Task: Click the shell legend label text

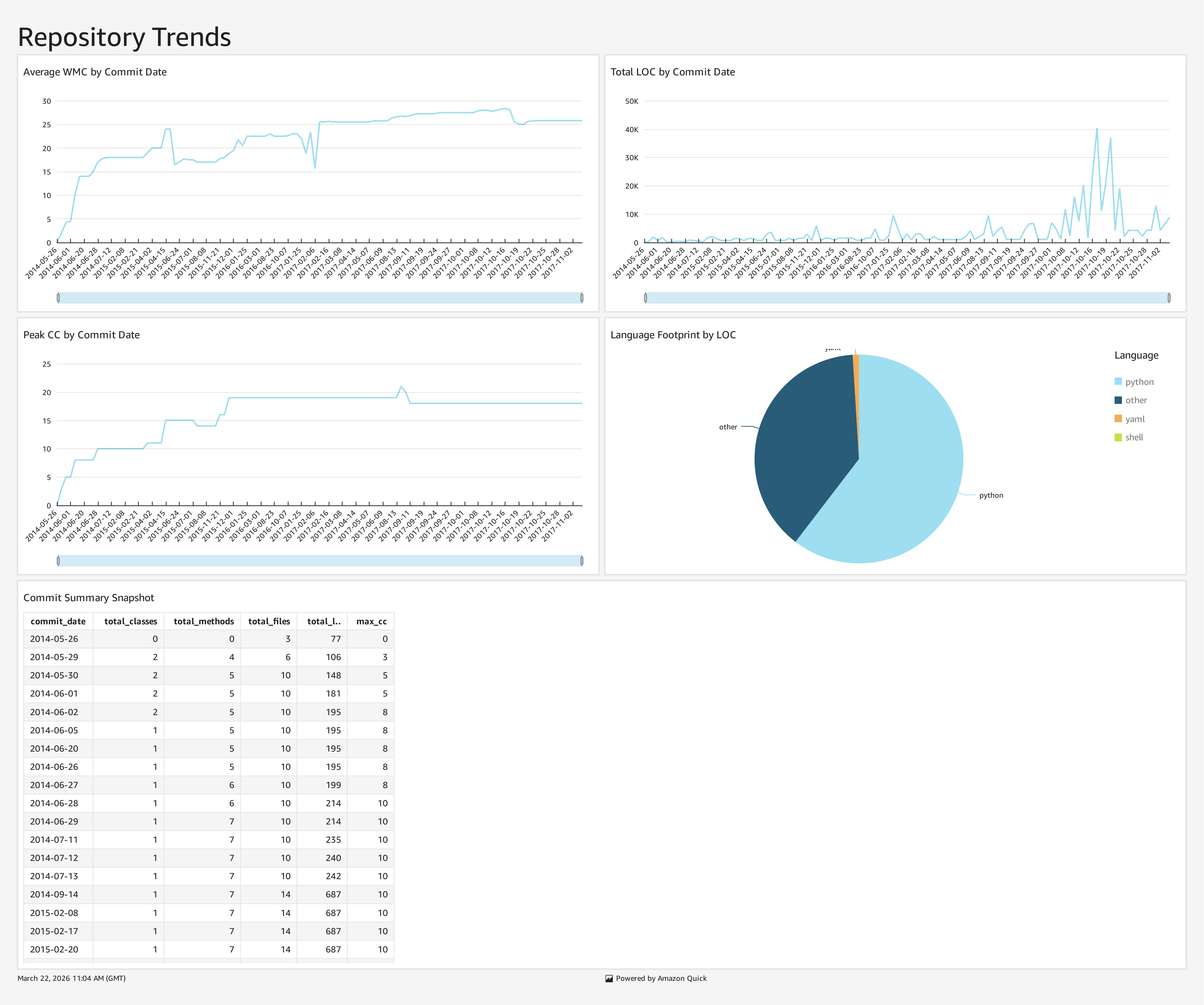Action: [x=1134, y=437]
